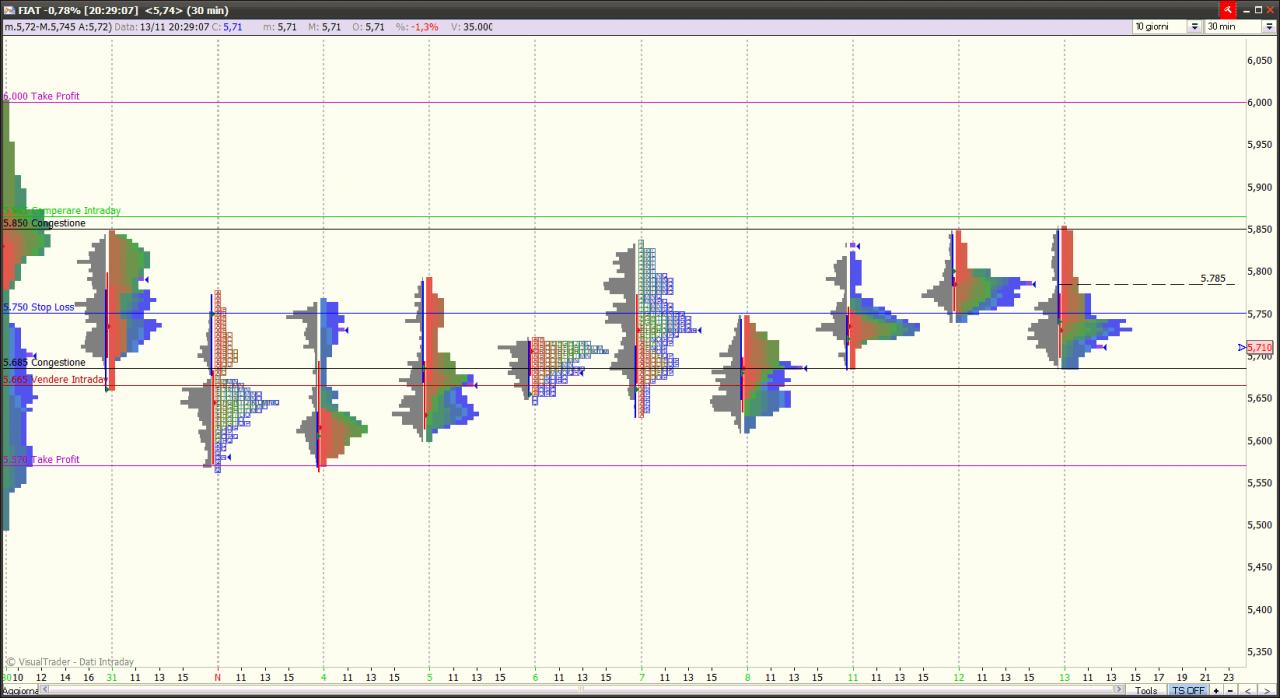Click the 5,710 current price marker
The height and width of the screenshot is (698, 1280).
point(1259,347)
